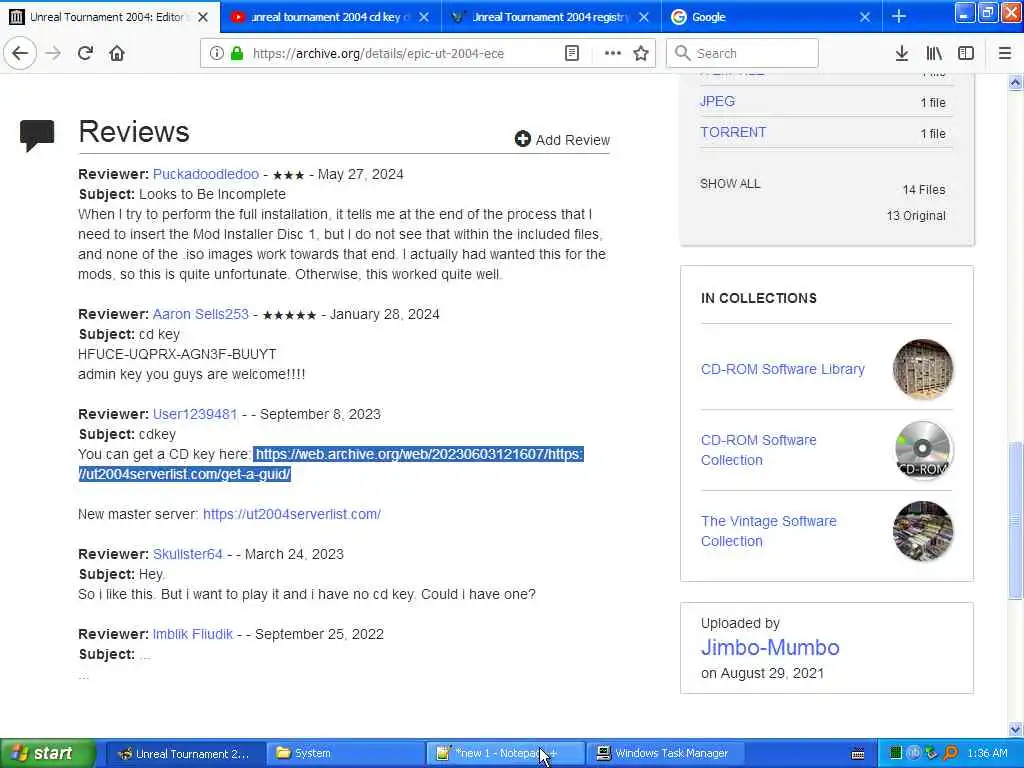Open the Firefox hamburger menu
Viewport: 1024px width, 768px height.
1004,54
